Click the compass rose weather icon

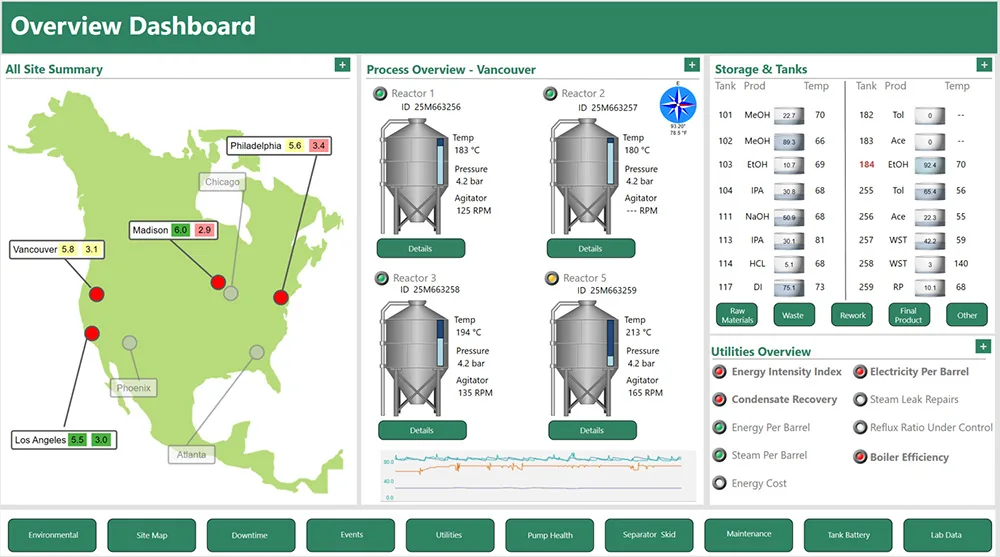tap(676, 103)
